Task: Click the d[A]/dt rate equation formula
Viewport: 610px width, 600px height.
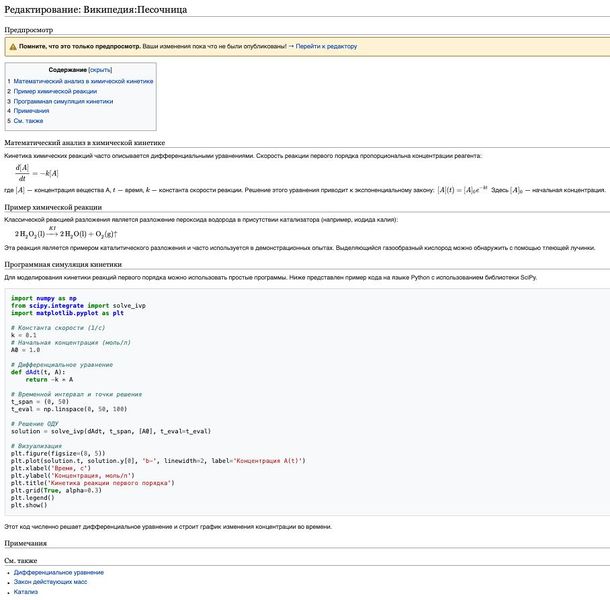Action: click(x=38, y=173)
